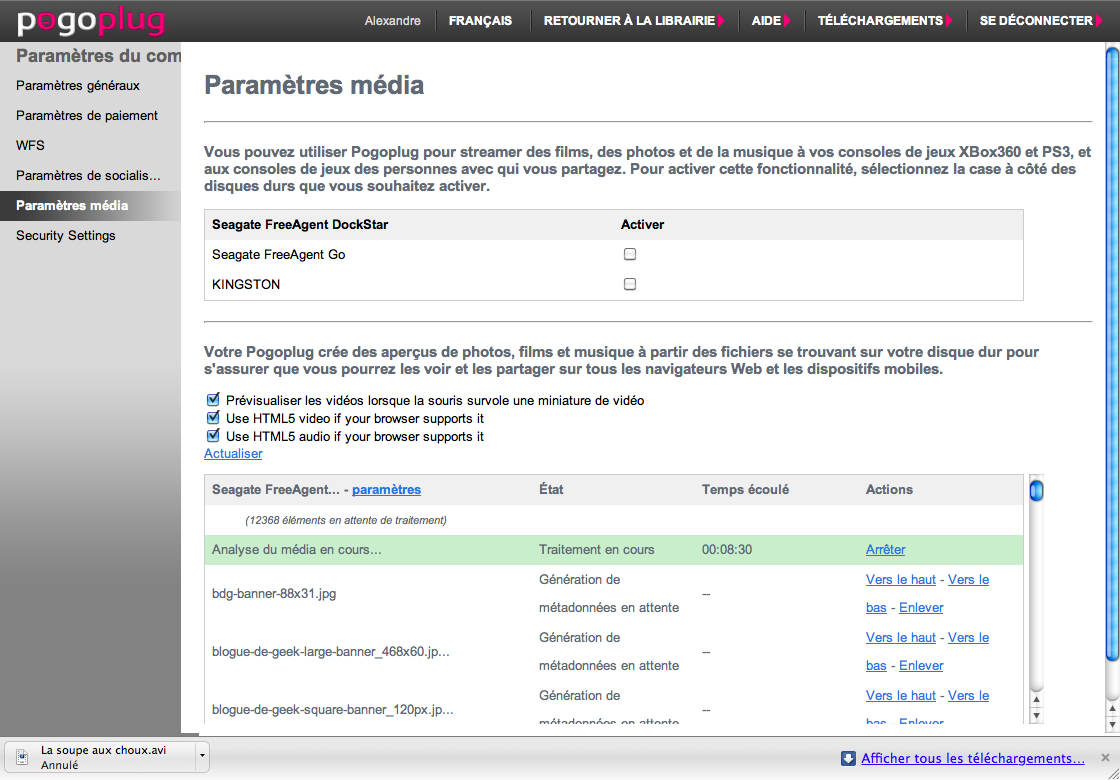Select the Paramètres média sidebar item
Viewport: 1120px width, 780px height.
coord(90,206)
